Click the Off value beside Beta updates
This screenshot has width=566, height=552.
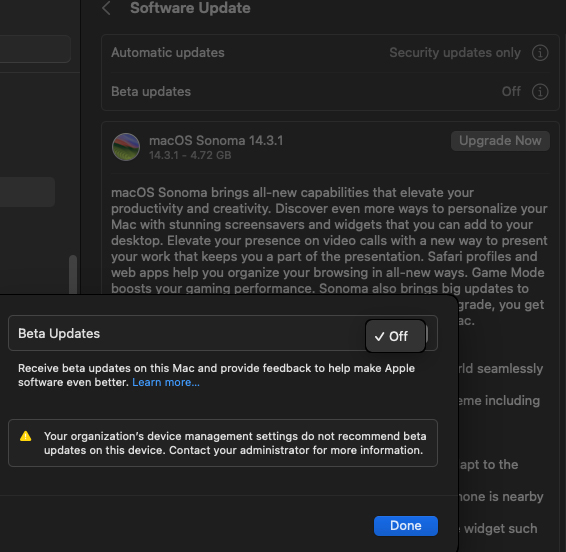(511, 92)
